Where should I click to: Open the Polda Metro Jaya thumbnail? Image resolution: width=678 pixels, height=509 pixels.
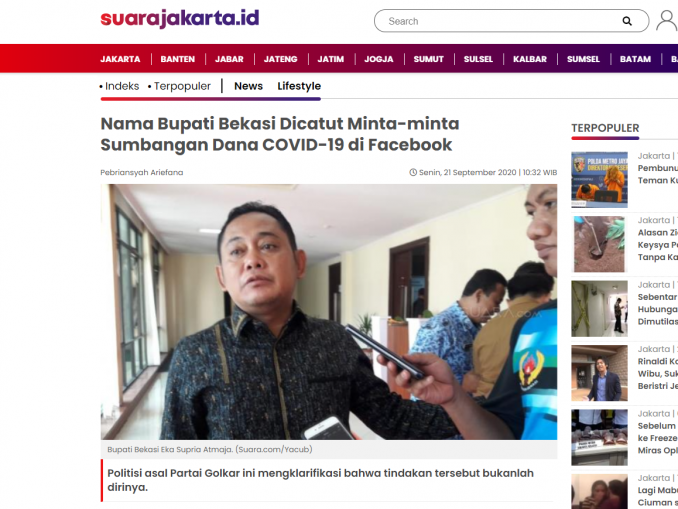point(599,180)
